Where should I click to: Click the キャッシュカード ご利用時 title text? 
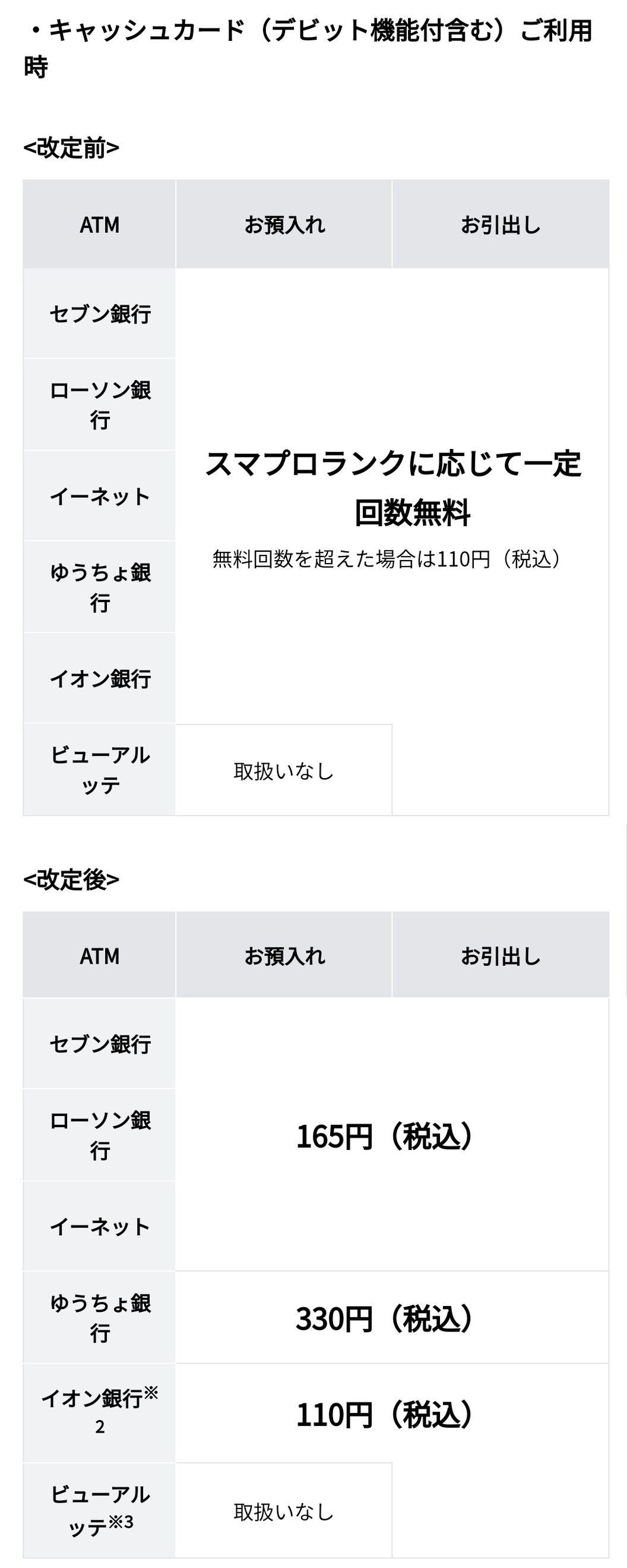308,48
